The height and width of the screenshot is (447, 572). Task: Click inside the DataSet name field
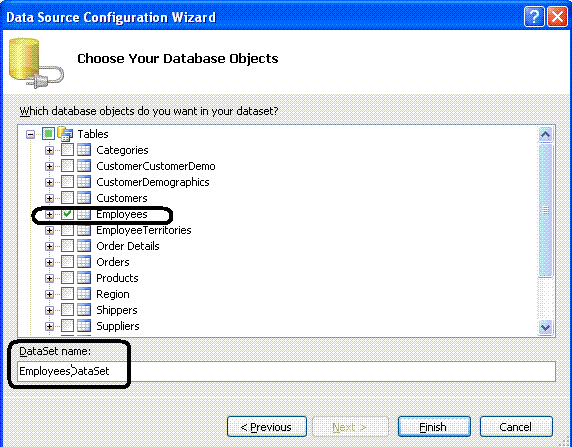(286, 371)
